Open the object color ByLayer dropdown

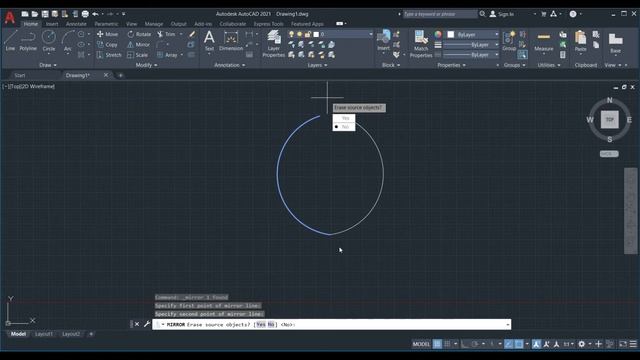473,35
